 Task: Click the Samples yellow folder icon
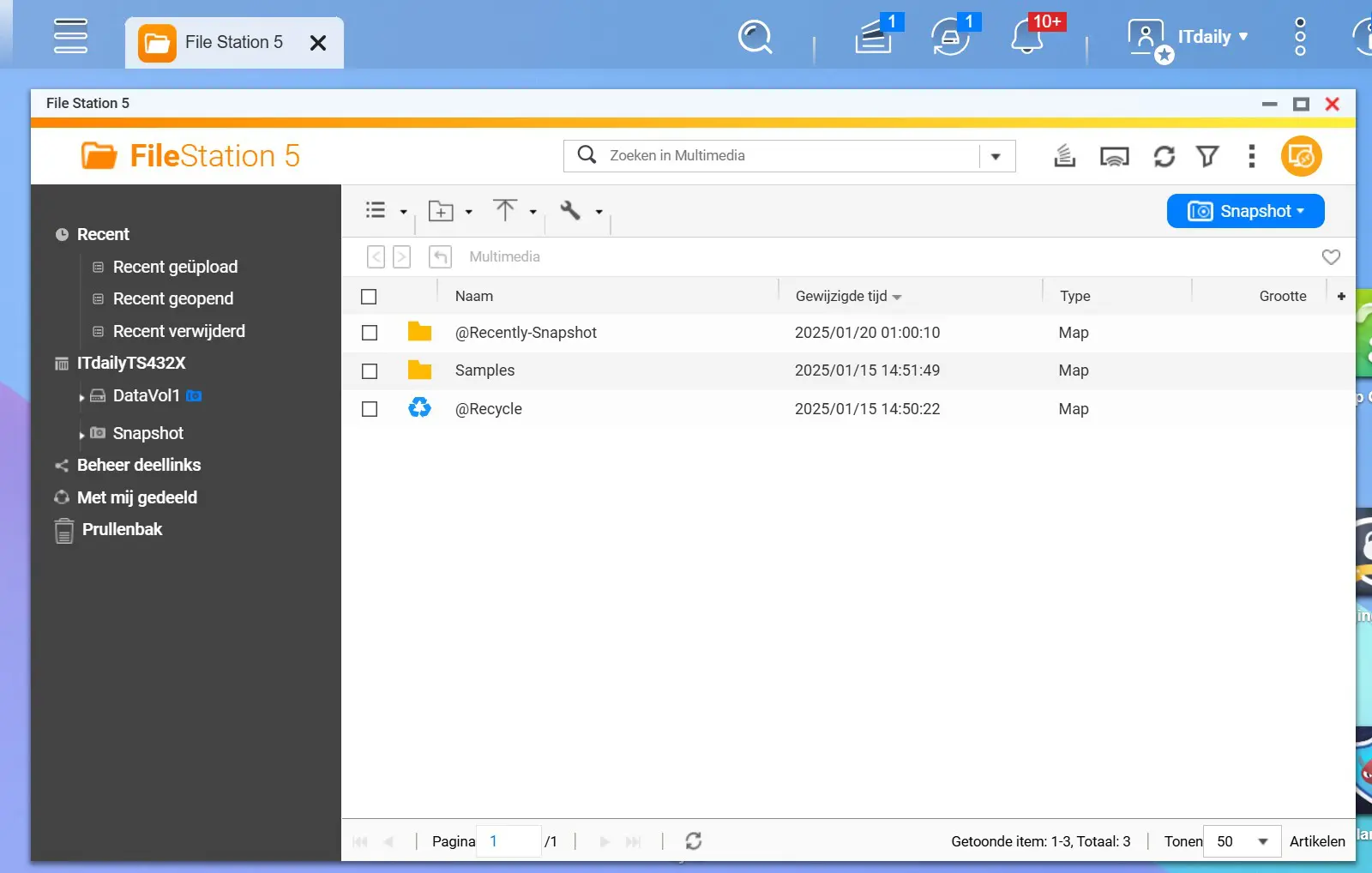(419, 370)
